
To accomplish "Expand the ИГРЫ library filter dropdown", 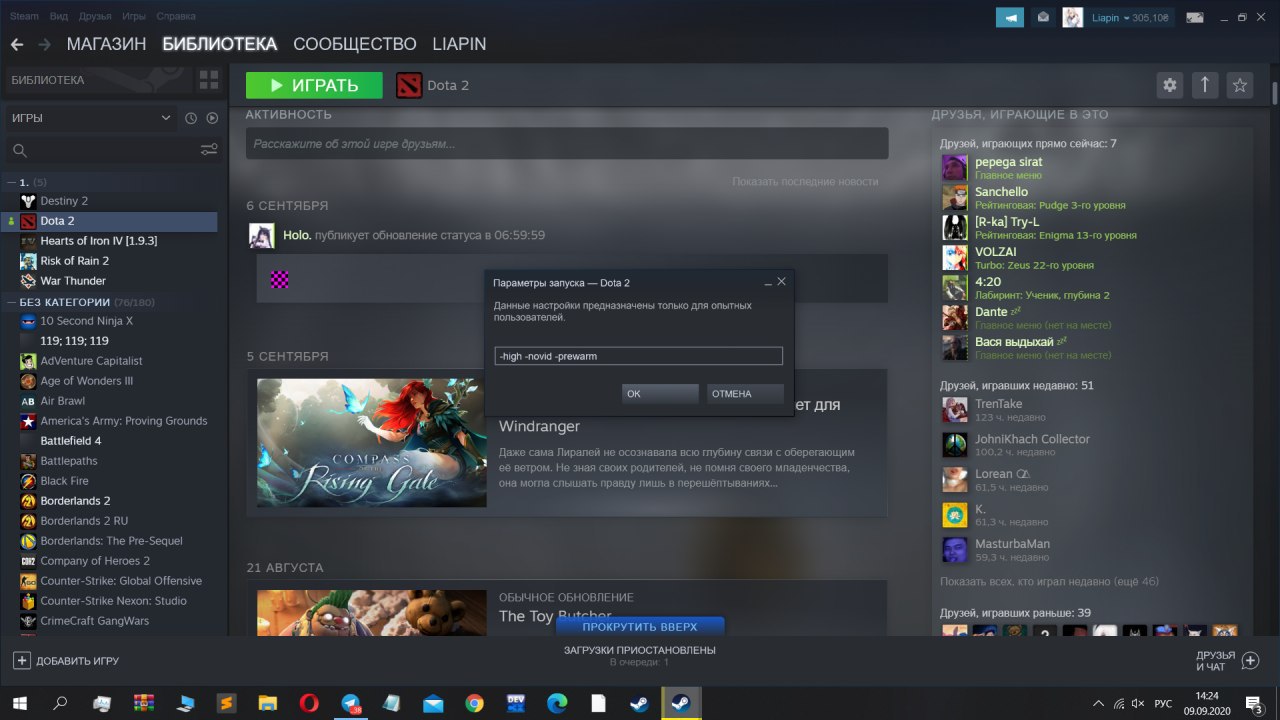I will click(91, 118).
